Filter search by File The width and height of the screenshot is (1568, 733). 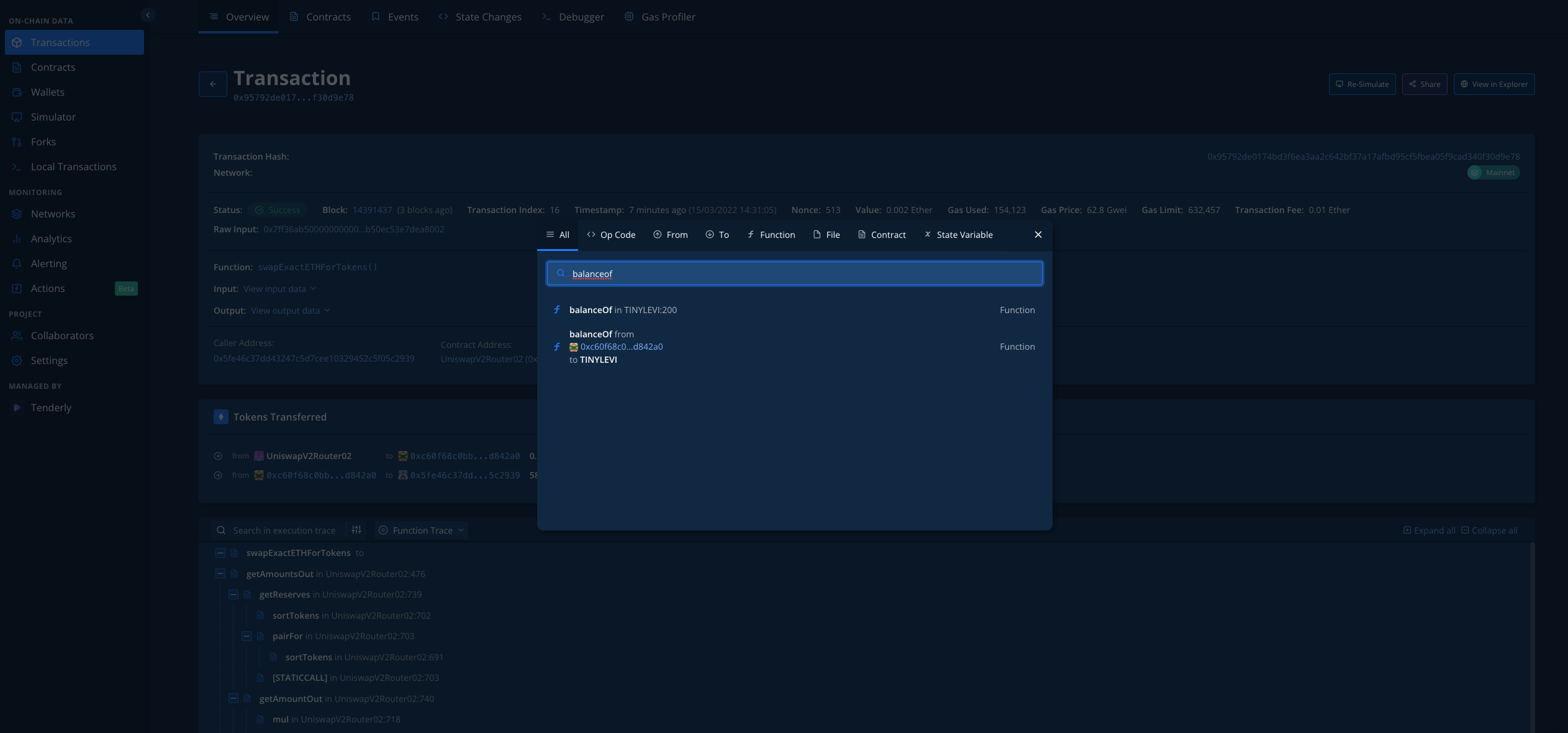(x=827, y=235)
